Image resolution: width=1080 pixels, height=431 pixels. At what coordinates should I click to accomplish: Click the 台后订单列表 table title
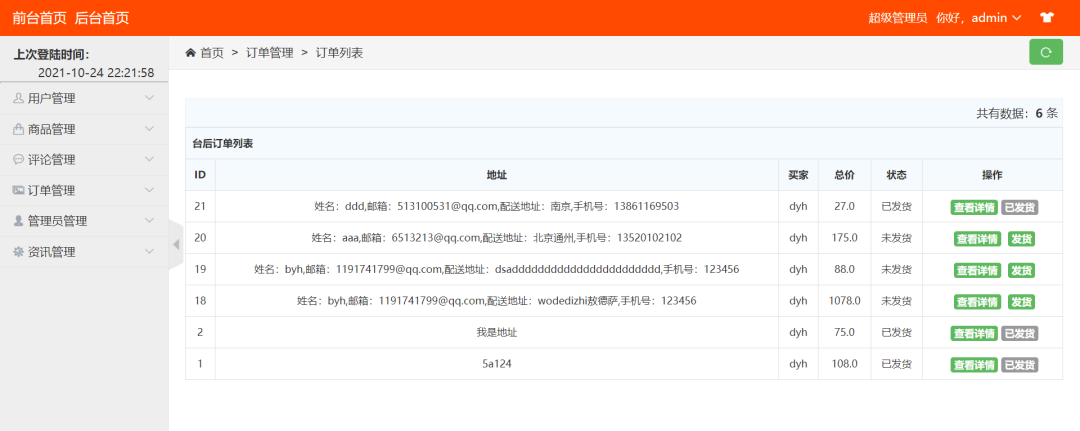click(x=222, y=144)
